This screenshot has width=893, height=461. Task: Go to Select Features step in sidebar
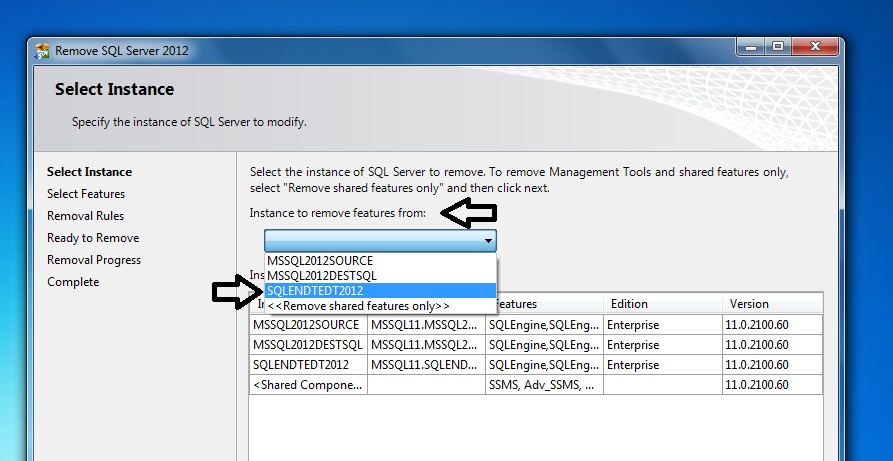tap(86, 194)
